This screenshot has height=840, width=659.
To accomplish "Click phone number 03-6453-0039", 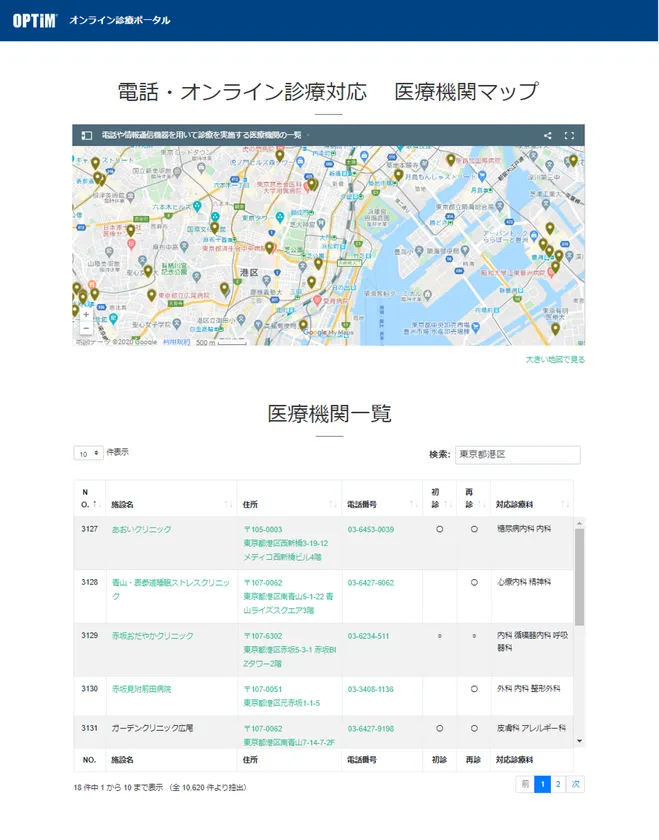I will tap(371, 529).
